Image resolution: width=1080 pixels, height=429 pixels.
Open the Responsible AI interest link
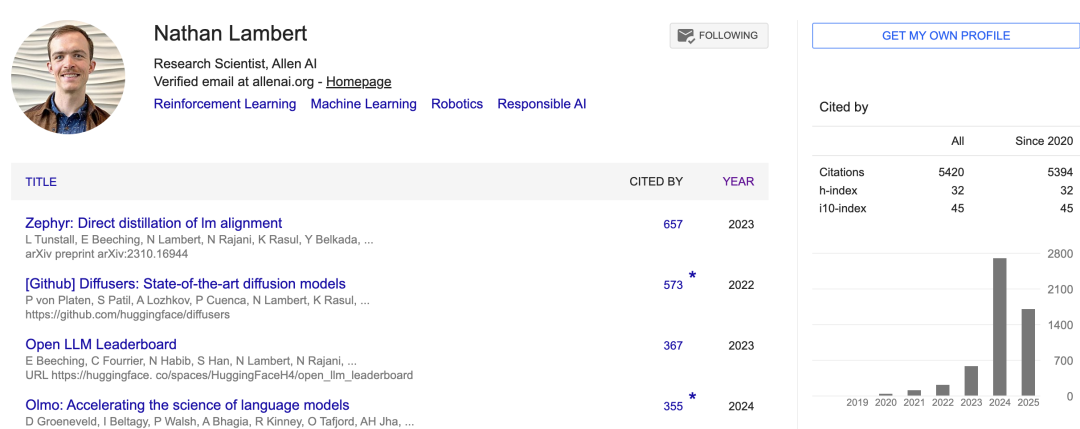coord(541,104)
